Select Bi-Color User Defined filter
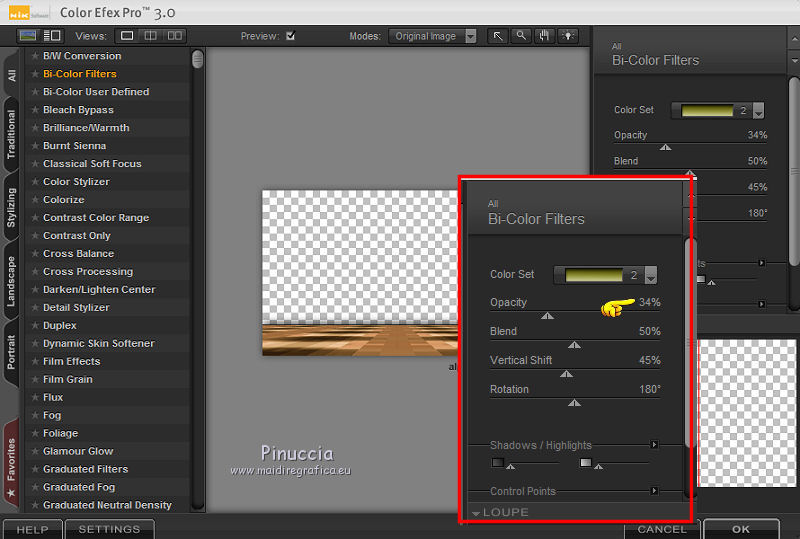Image resolution: width=800 pixels, height=539 pixels. 96,92
